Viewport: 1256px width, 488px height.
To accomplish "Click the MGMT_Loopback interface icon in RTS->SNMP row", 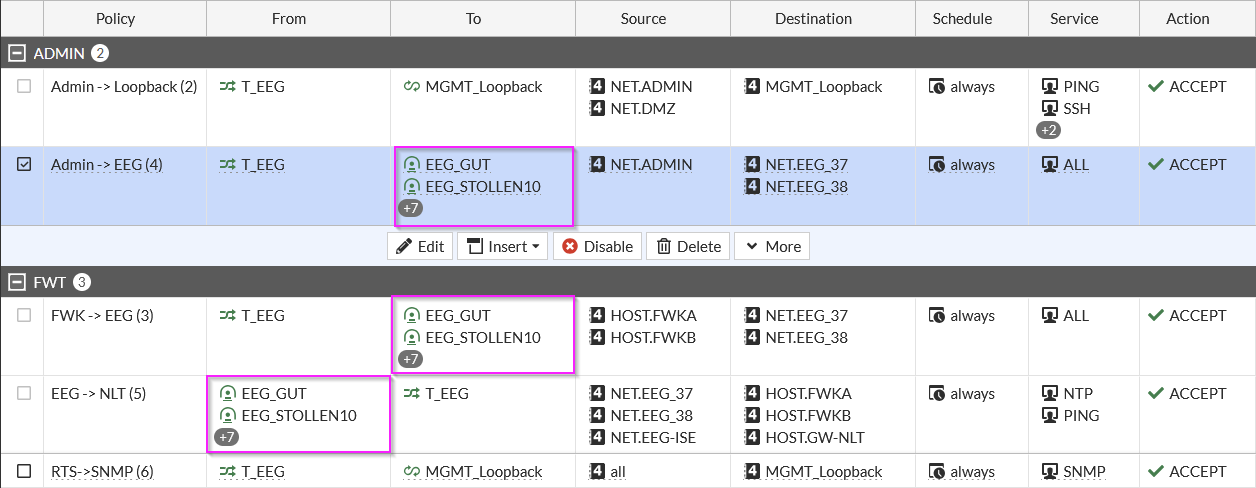I will click(x=411, y=472).
